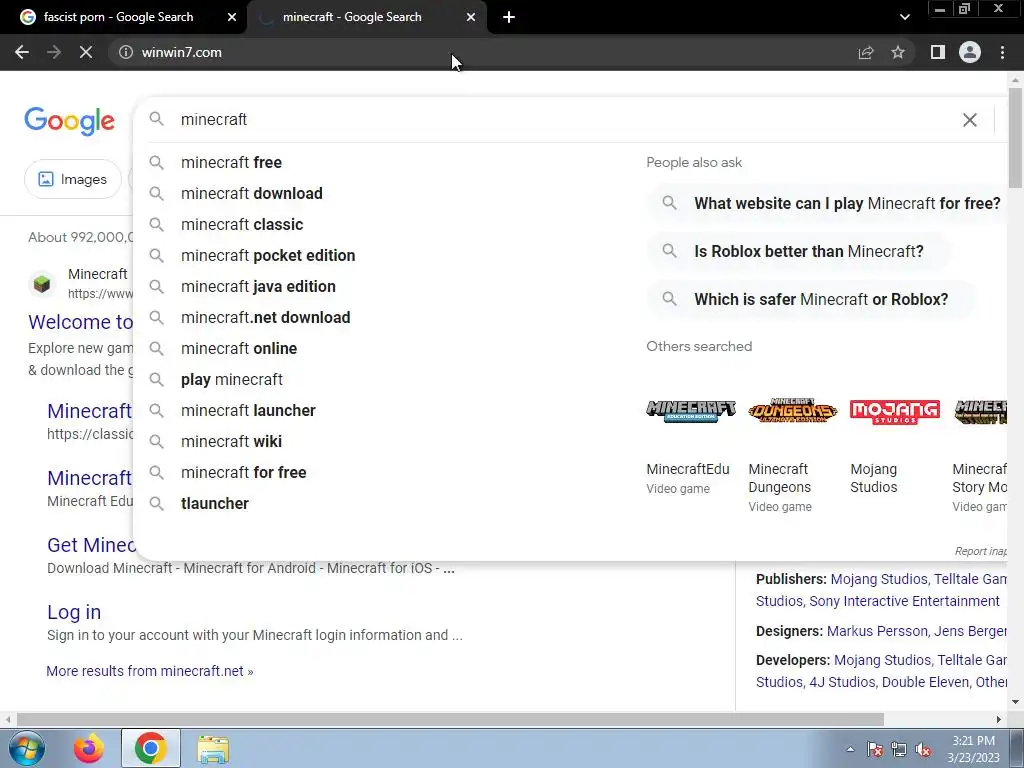
Task: Open the Action Center flag icon
Action: coord(875,749)
